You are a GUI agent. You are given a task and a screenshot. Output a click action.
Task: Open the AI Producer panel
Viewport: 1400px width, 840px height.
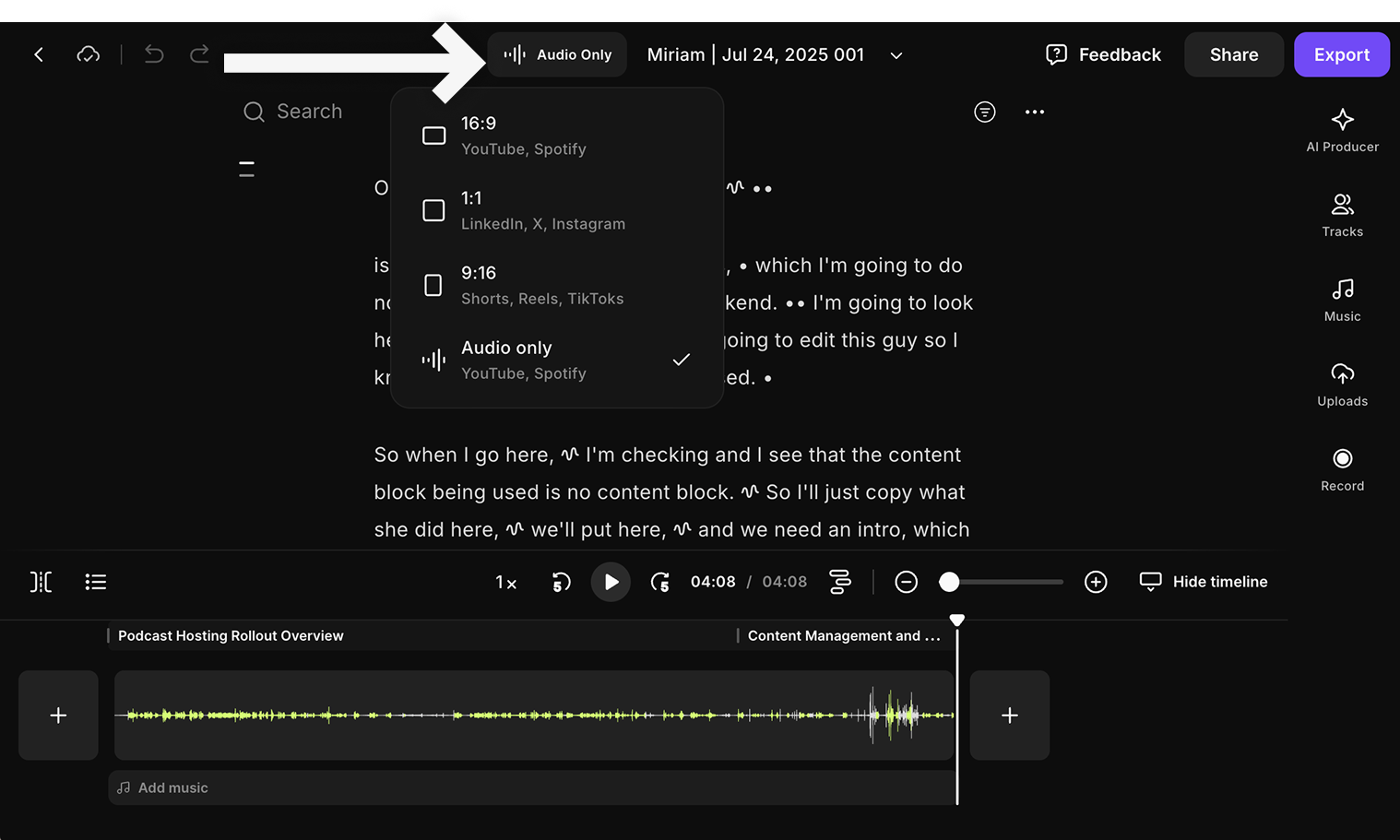pos(1342,130)
